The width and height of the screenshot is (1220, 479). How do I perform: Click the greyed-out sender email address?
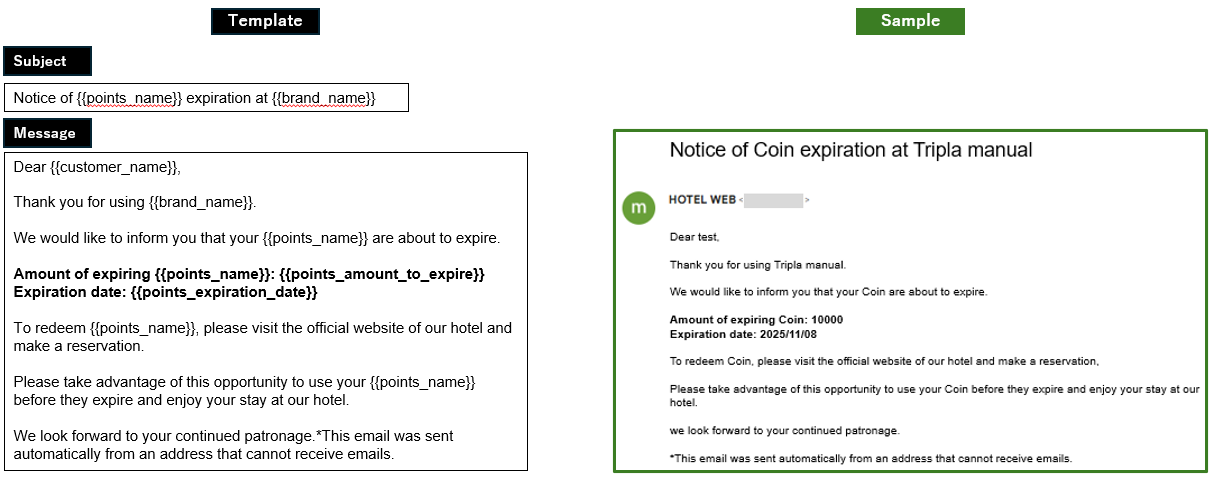774,200
